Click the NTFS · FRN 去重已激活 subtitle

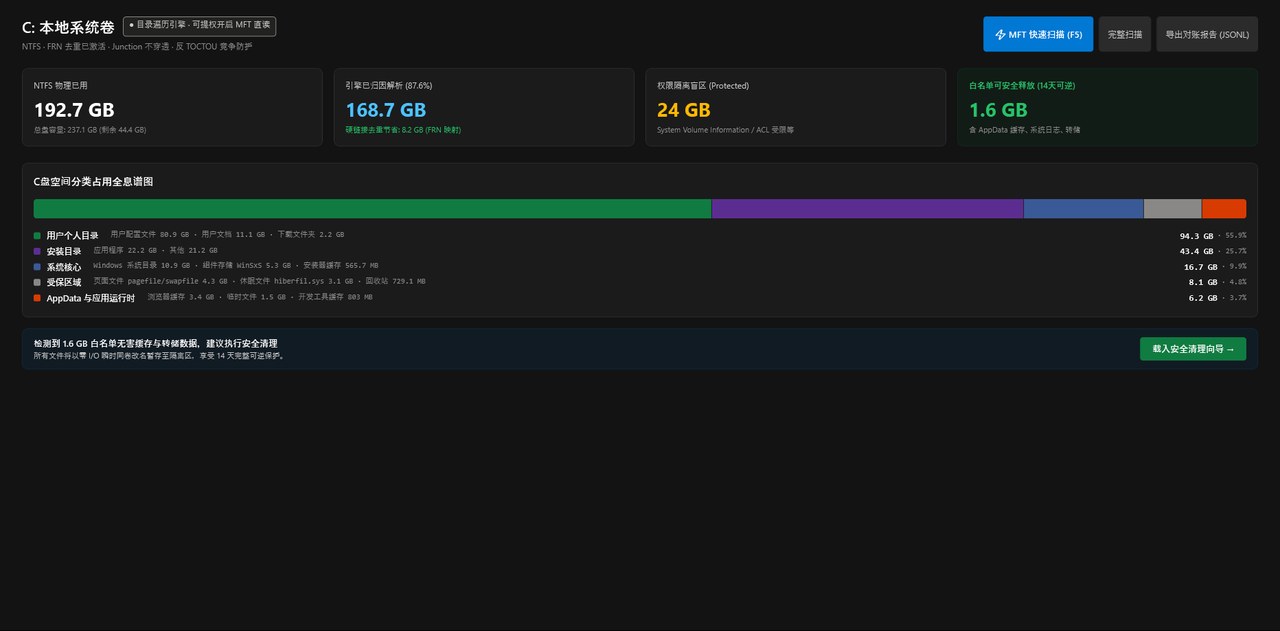[x=137, y=47]
